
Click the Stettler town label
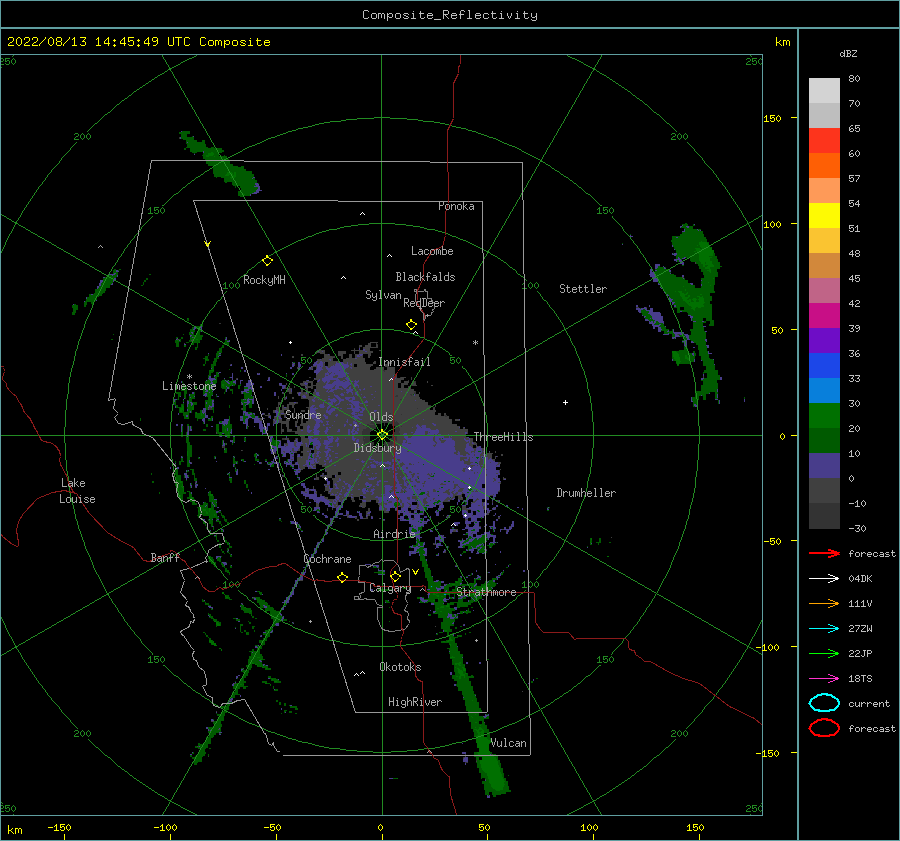[x=583, y=289]
